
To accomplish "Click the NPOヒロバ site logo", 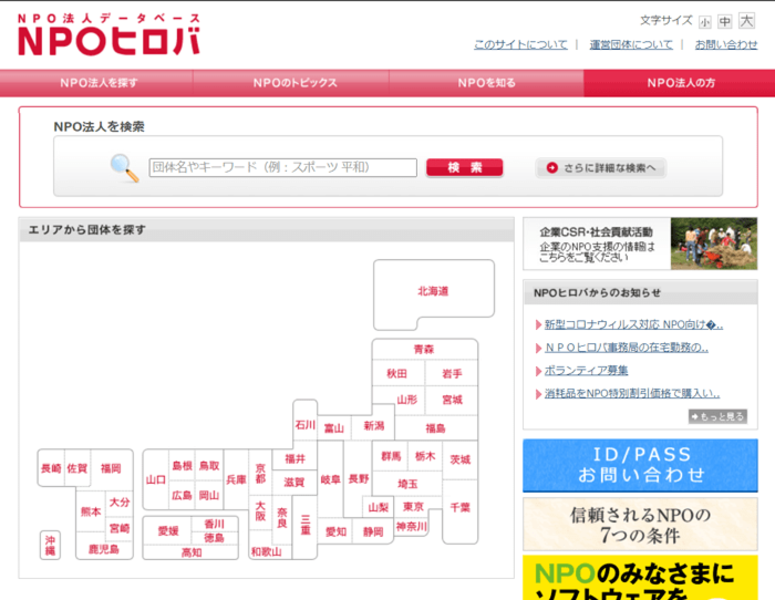I will (108, 35).
